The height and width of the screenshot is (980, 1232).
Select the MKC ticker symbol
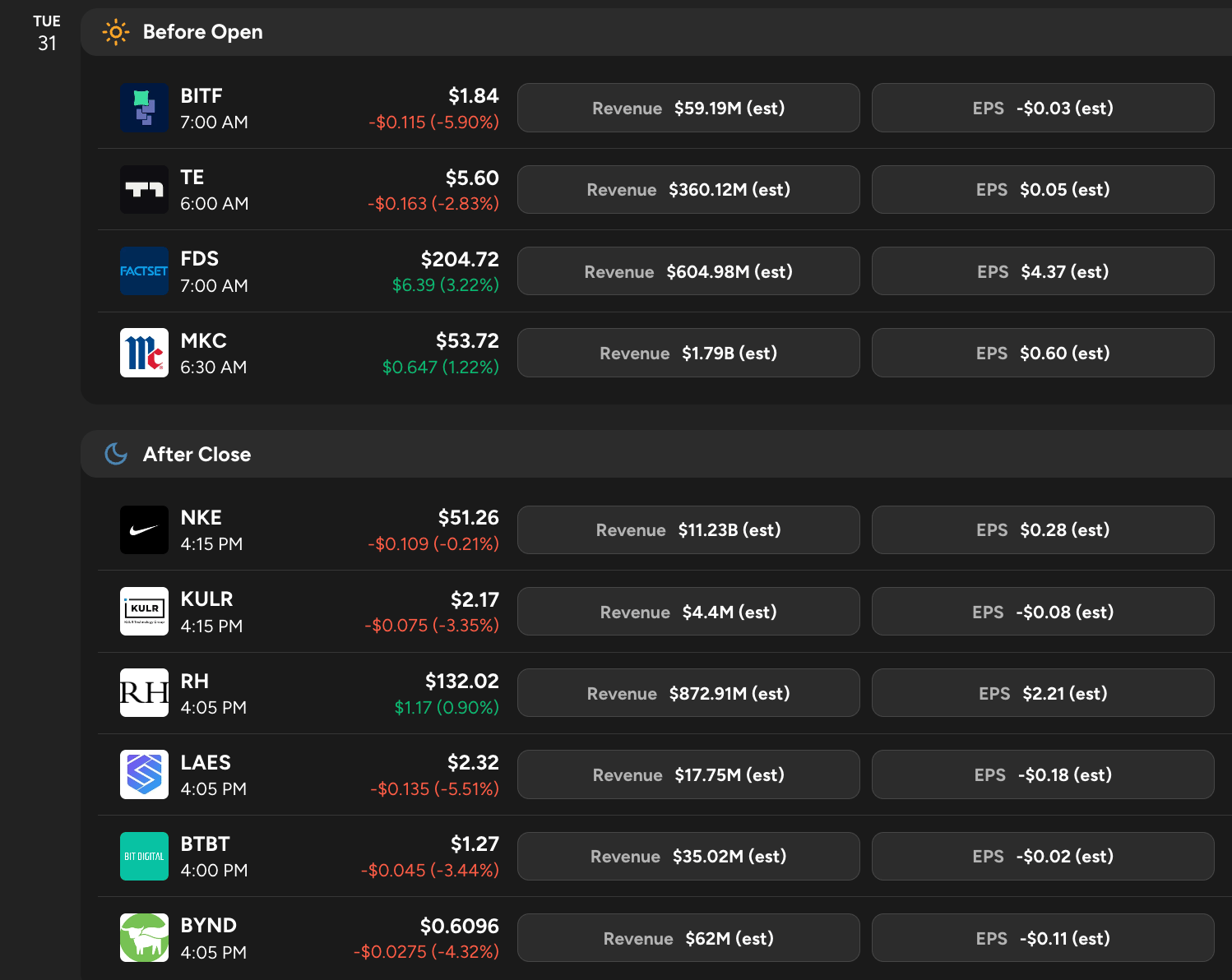click(203, 340)
